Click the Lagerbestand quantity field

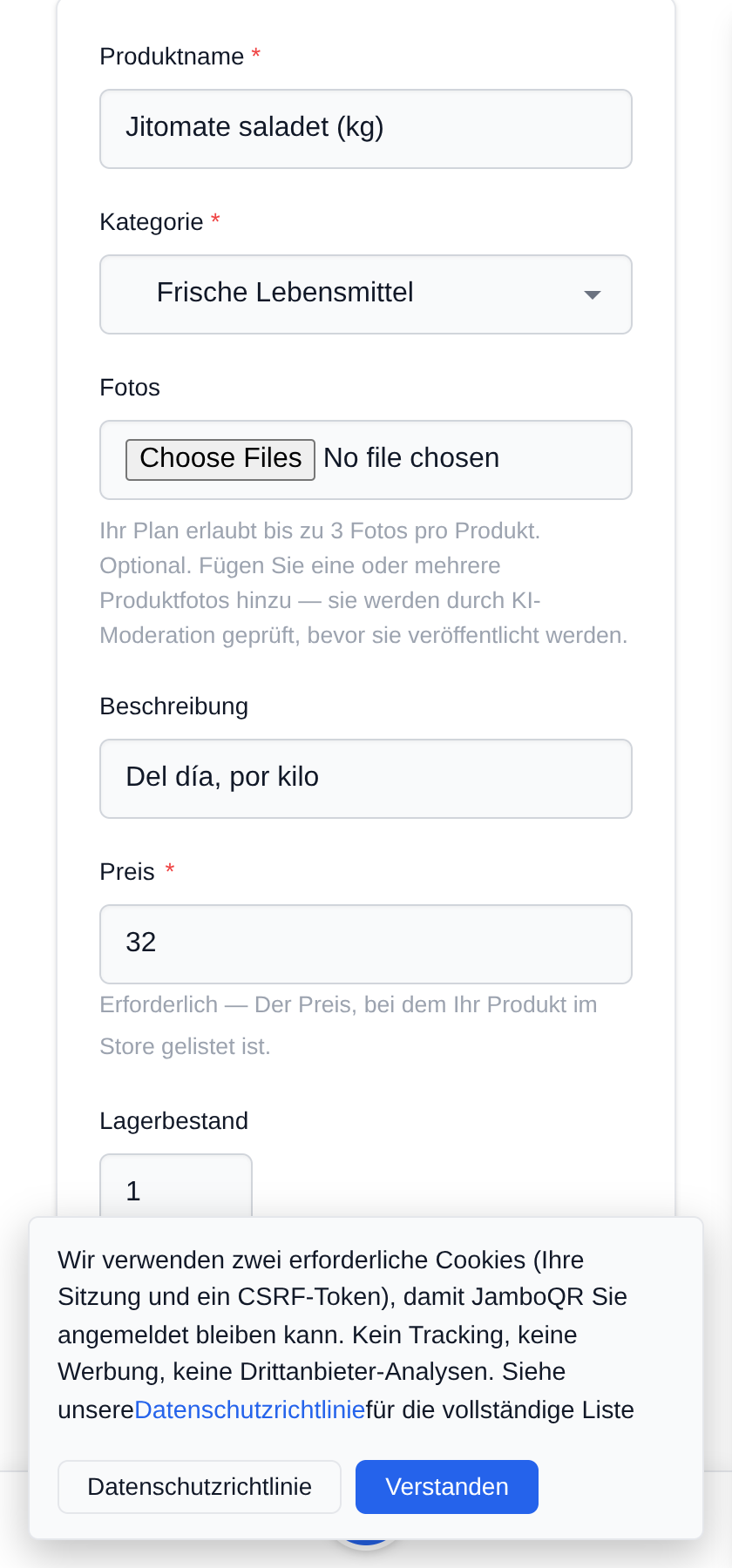(176, 1186)
